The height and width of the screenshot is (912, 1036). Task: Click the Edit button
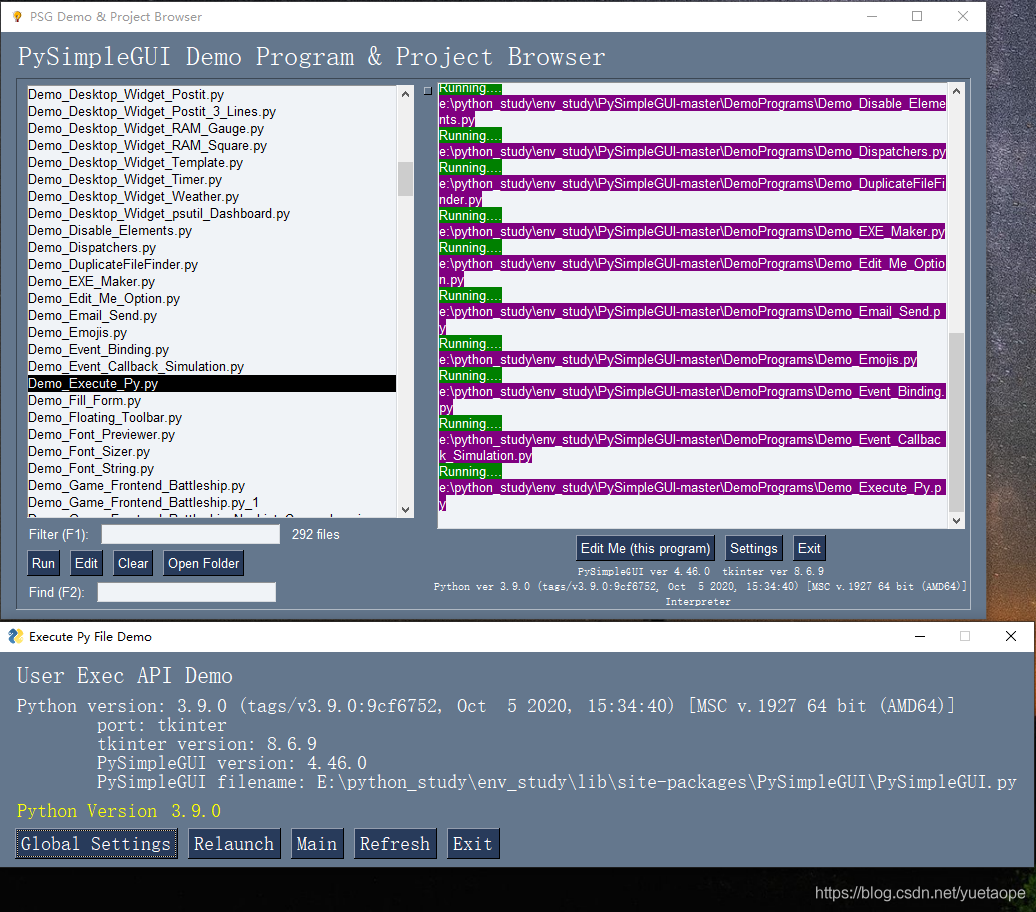point(86,563)
